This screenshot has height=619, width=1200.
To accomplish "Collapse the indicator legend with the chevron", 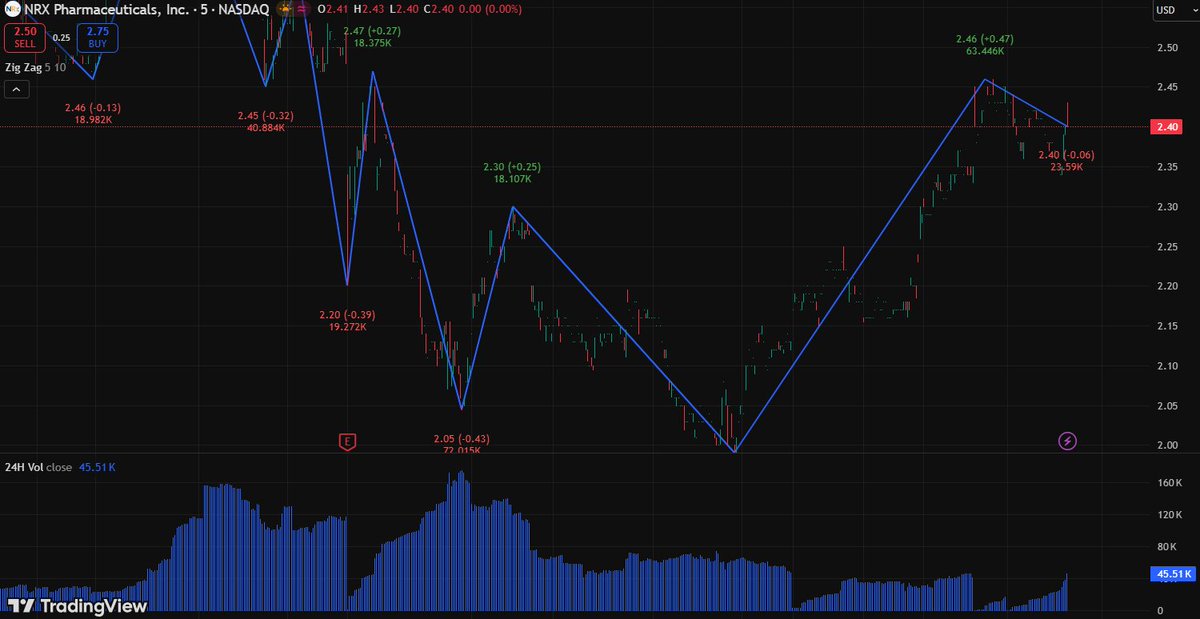I will [x=17, y=90].
